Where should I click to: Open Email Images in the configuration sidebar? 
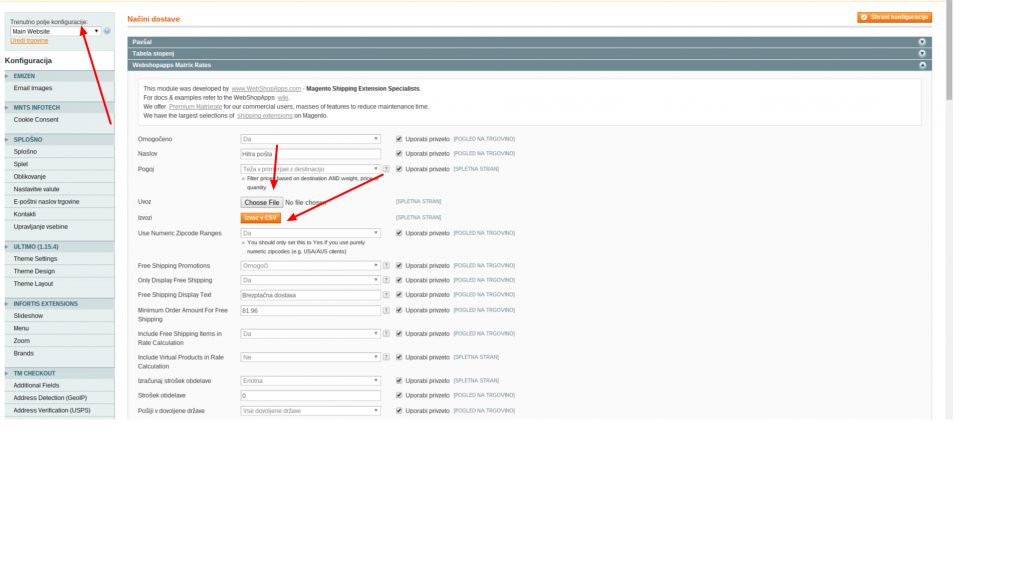pos(33,88)
